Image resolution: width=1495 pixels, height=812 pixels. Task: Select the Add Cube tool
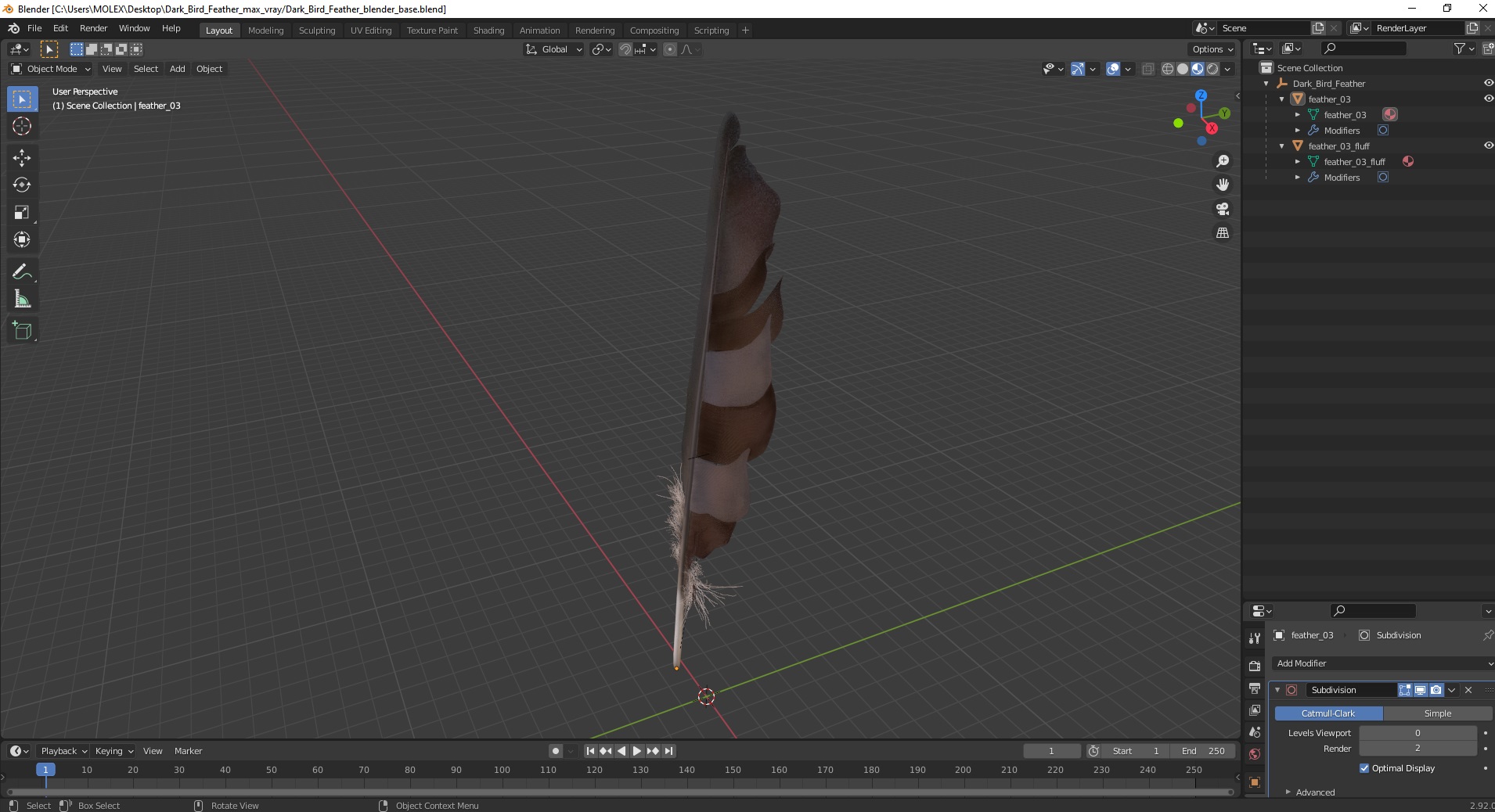coord(22,330)
